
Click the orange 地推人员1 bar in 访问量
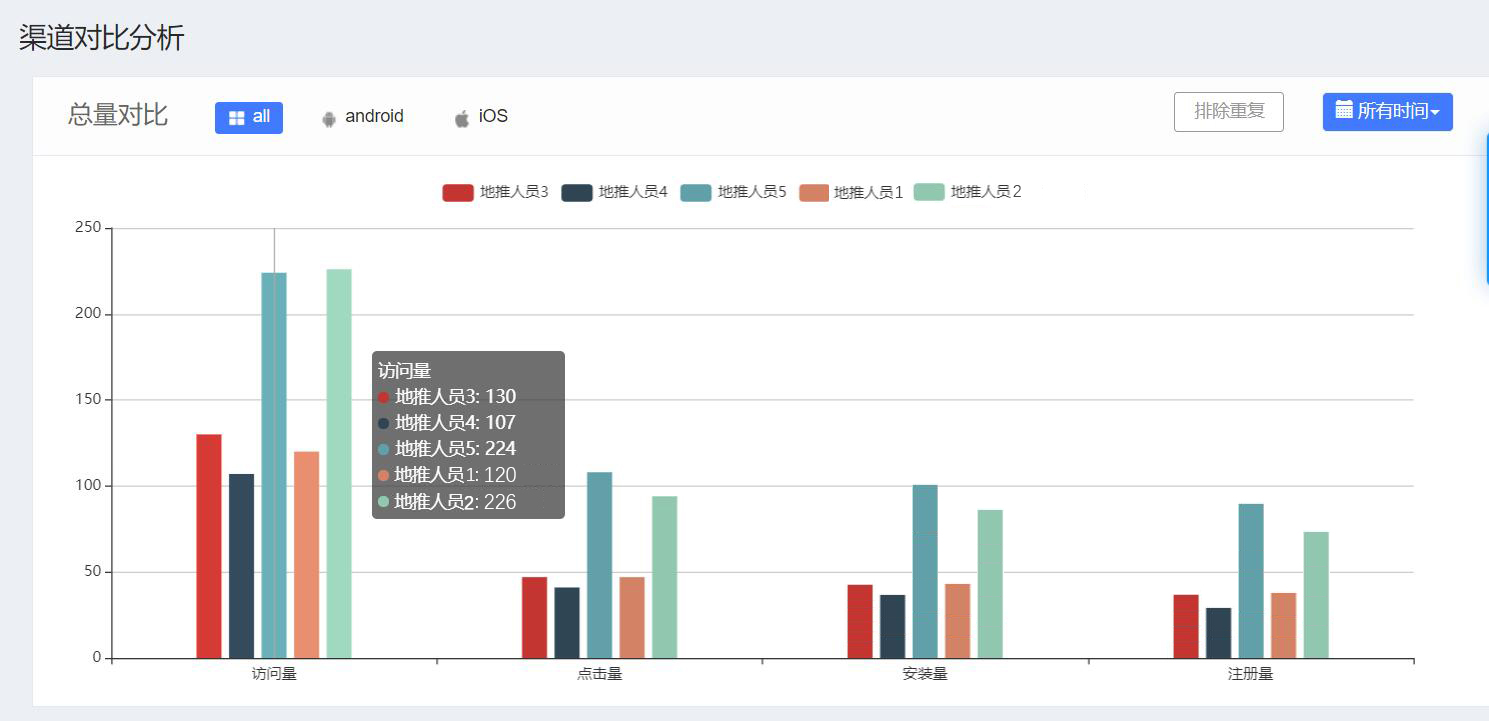306,555
